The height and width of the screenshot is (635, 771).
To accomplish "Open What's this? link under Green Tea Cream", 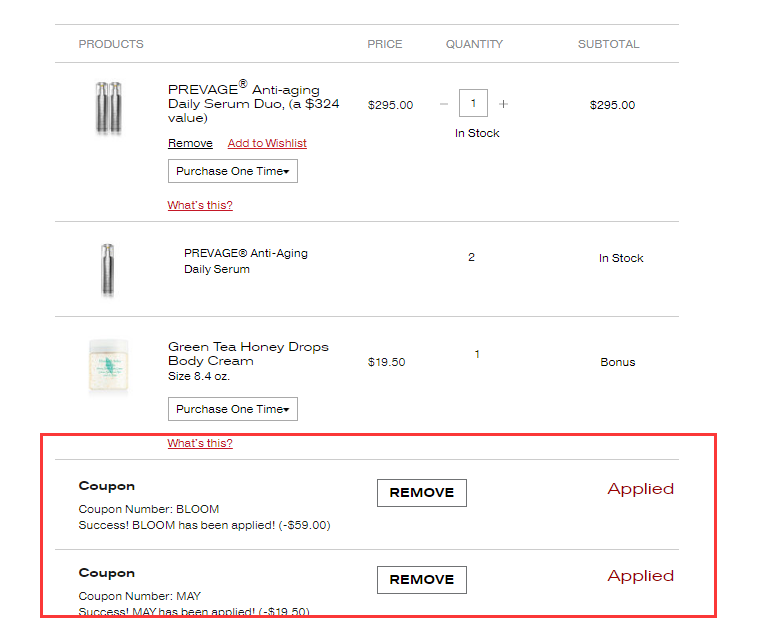I will (x=200, y=443).
